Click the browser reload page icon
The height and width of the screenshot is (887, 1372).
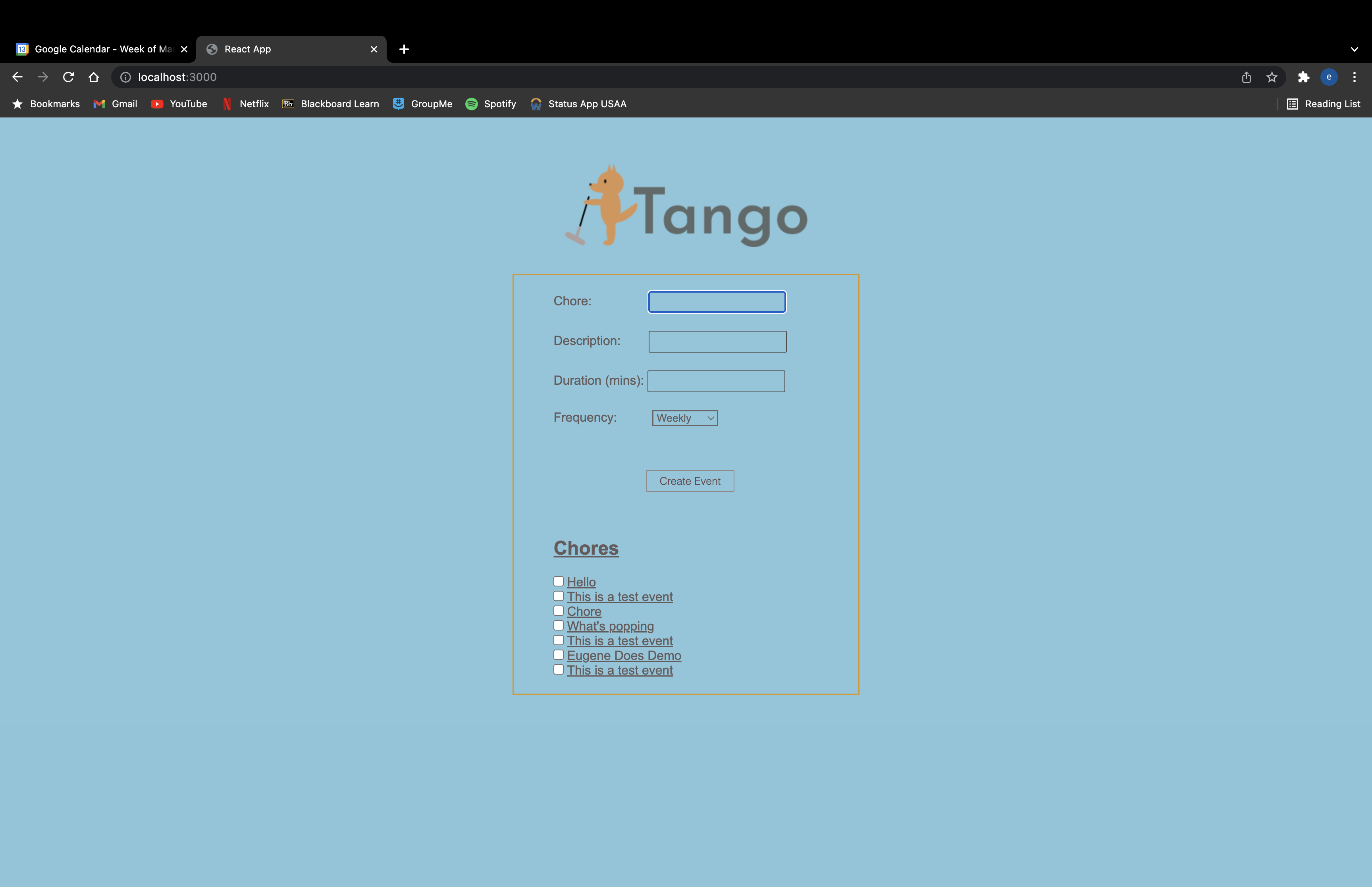[69, 77]
